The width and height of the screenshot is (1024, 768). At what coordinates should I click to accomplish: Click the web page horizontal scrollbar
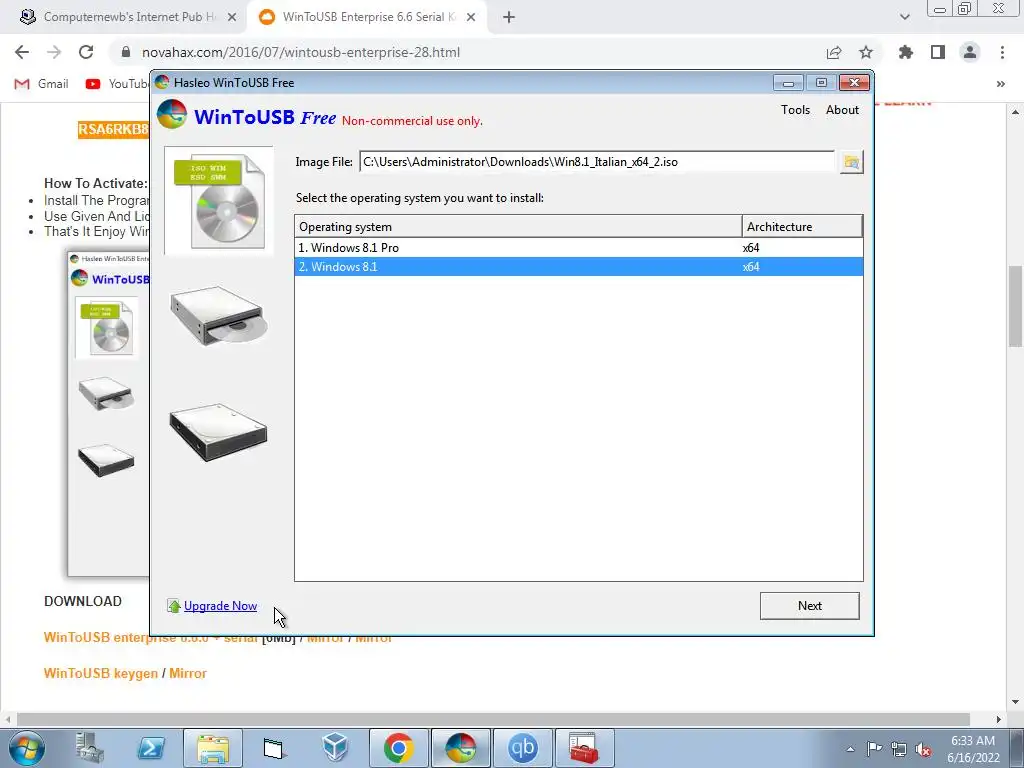click(x=493, y=719)
